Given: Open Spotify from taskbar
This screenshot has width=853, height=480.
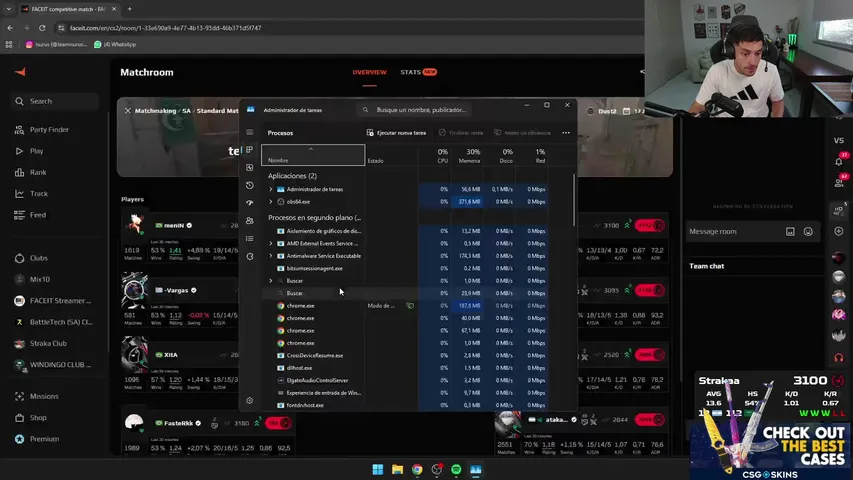Looking at the screenshot, I should click(x=456, y=469).
